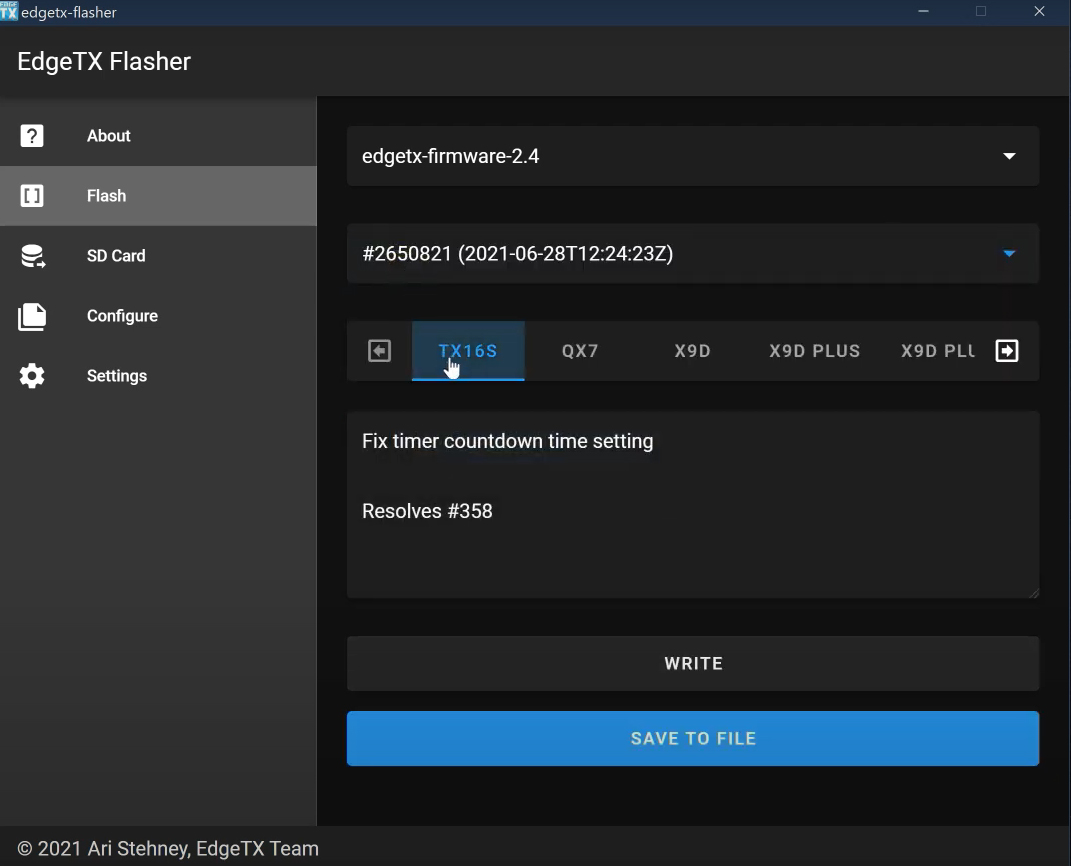Switch to the X9D PLUS tab
The height and width of the screenshot is (866, 1071).
tap(814, 351)
